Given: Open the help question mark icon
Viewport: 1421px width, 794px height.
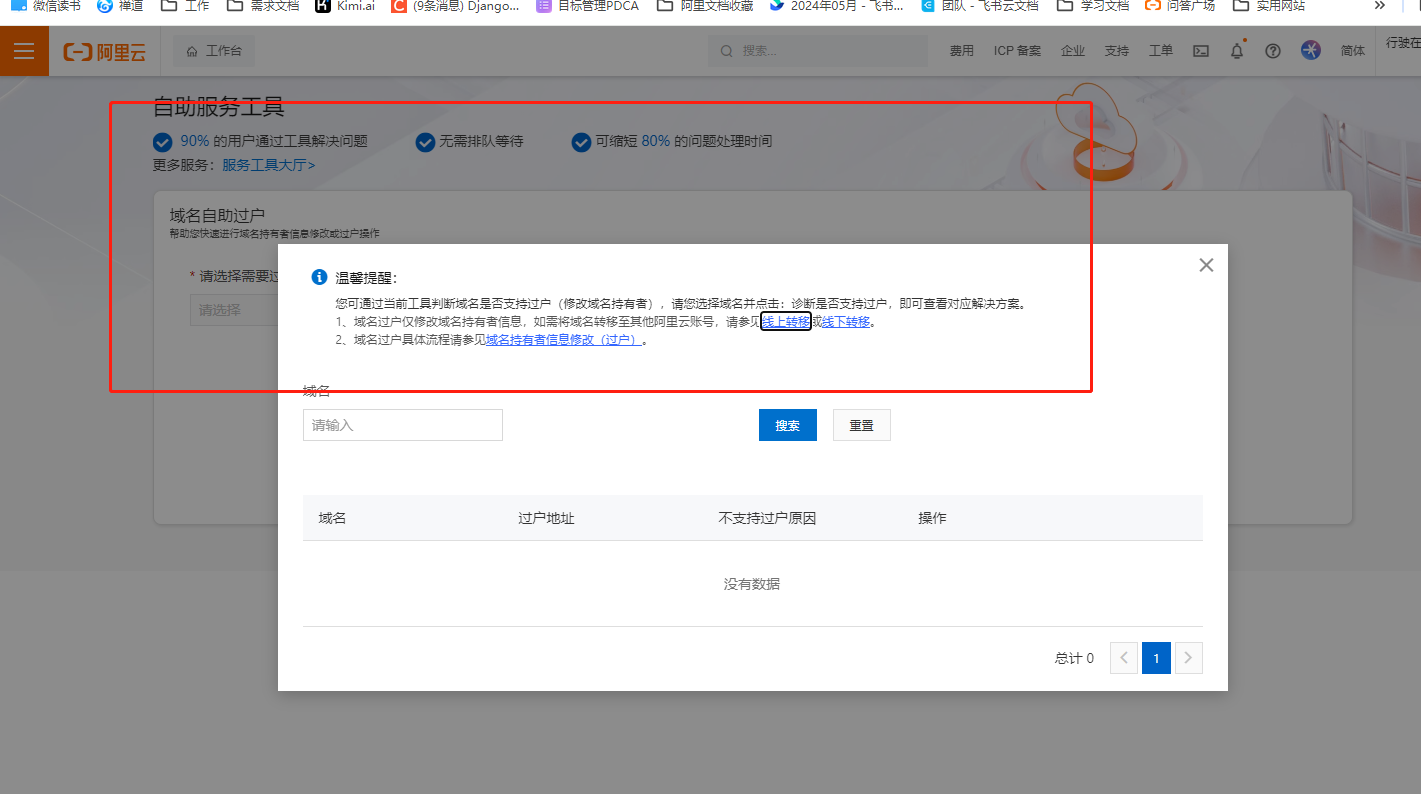Looking at the screenshot, I should 1273,51.
